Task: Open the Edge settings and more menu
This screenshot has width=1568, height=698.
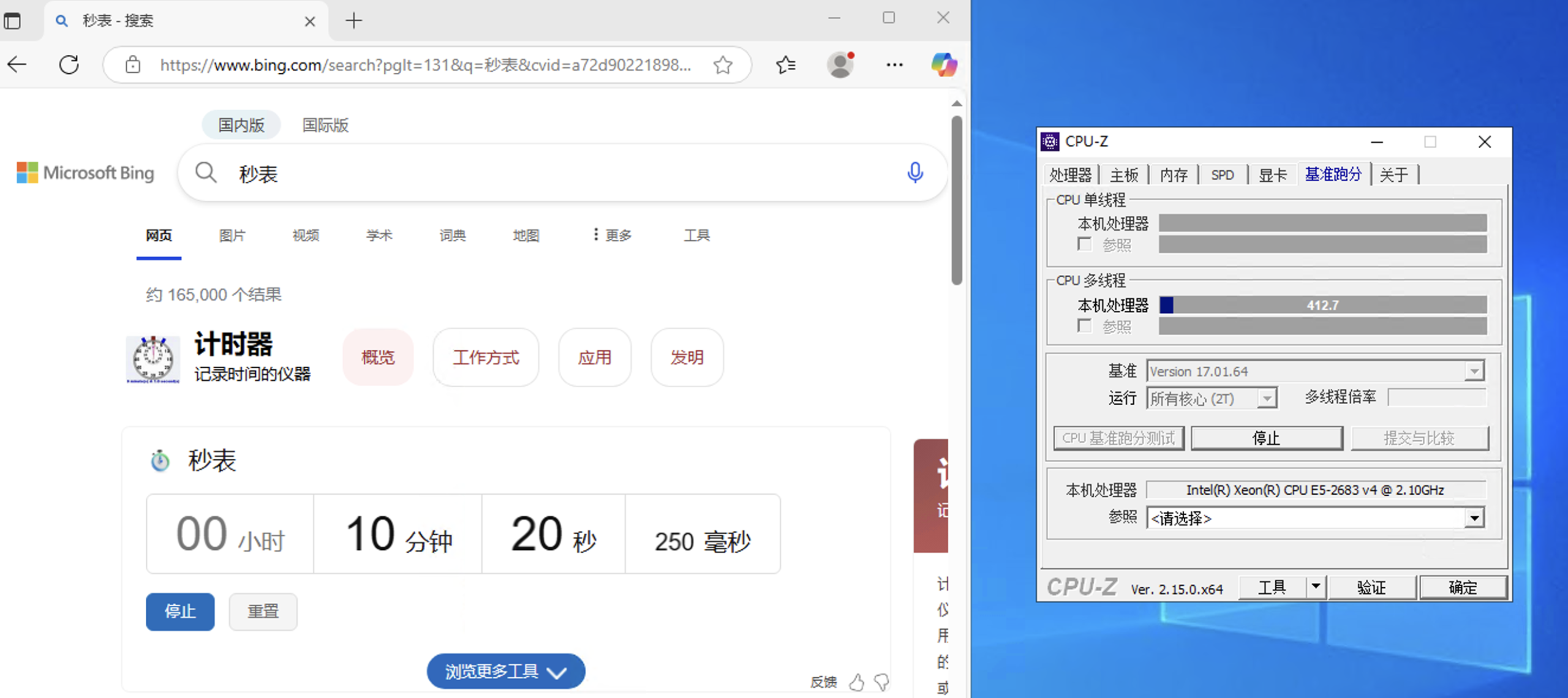Action: tap(894, 64)
